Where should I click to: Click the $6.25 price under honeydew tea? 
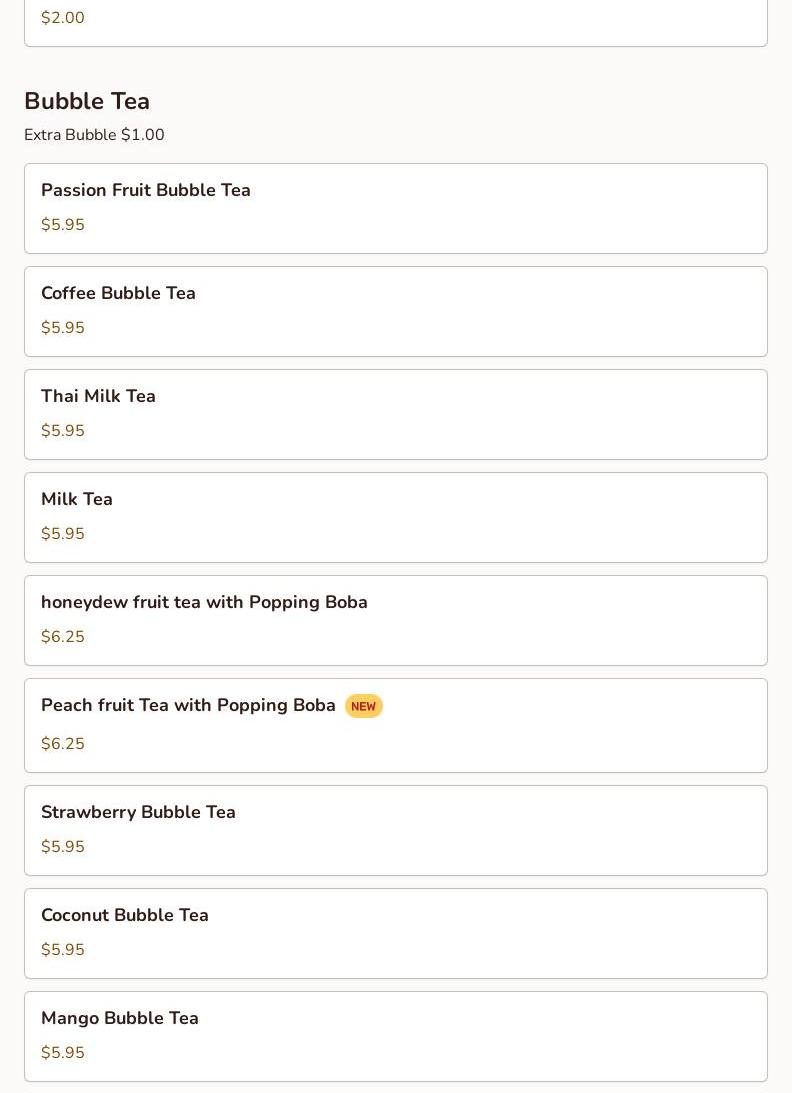pos(63,636)
